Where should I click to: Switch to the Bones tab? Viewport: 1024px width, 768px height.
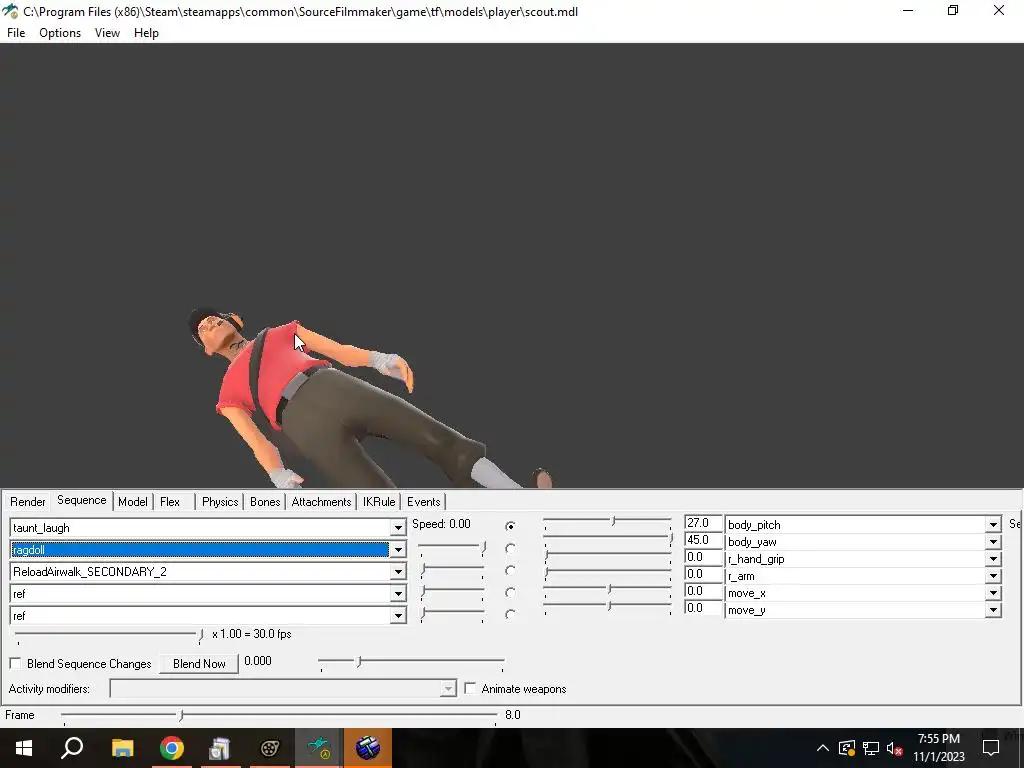coord(265,502)
